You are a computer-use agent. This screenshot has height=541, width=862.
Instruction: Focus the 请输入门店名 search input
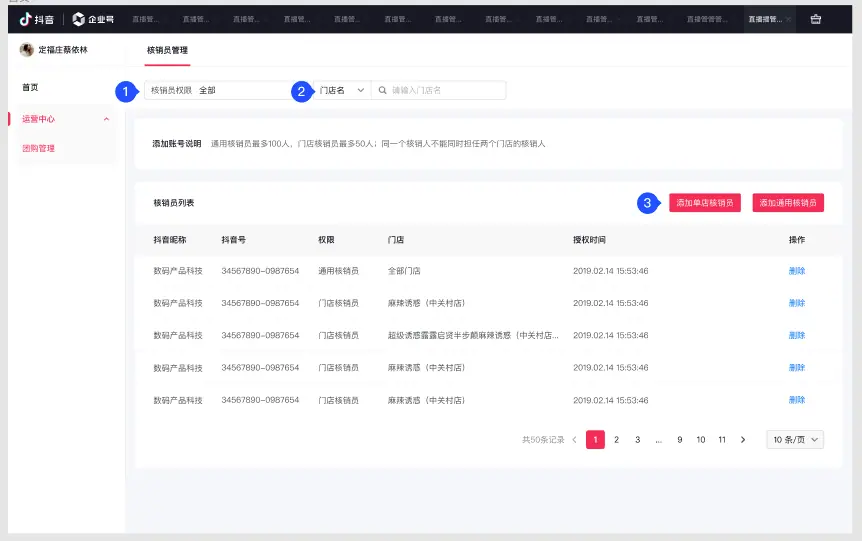(x=439, y=90)
